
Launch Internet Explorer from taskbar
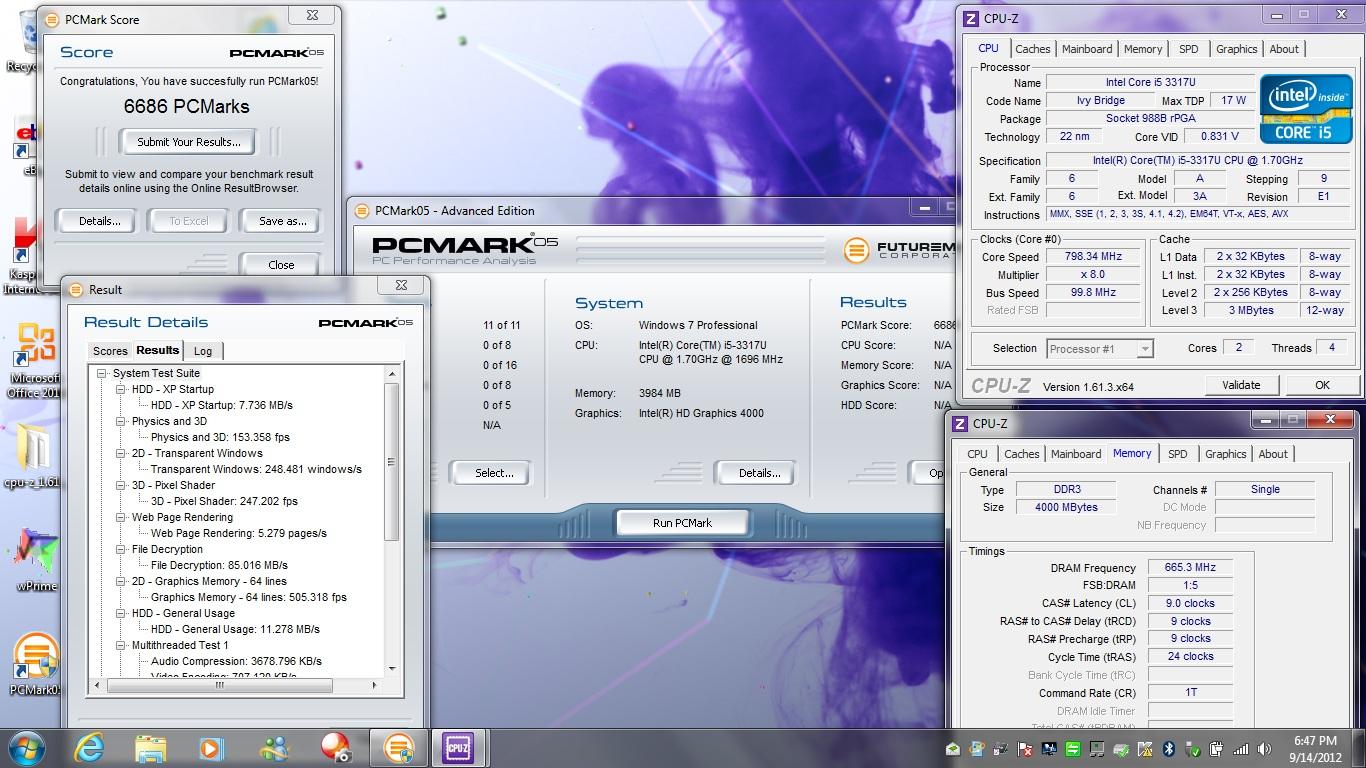point(89,748)
